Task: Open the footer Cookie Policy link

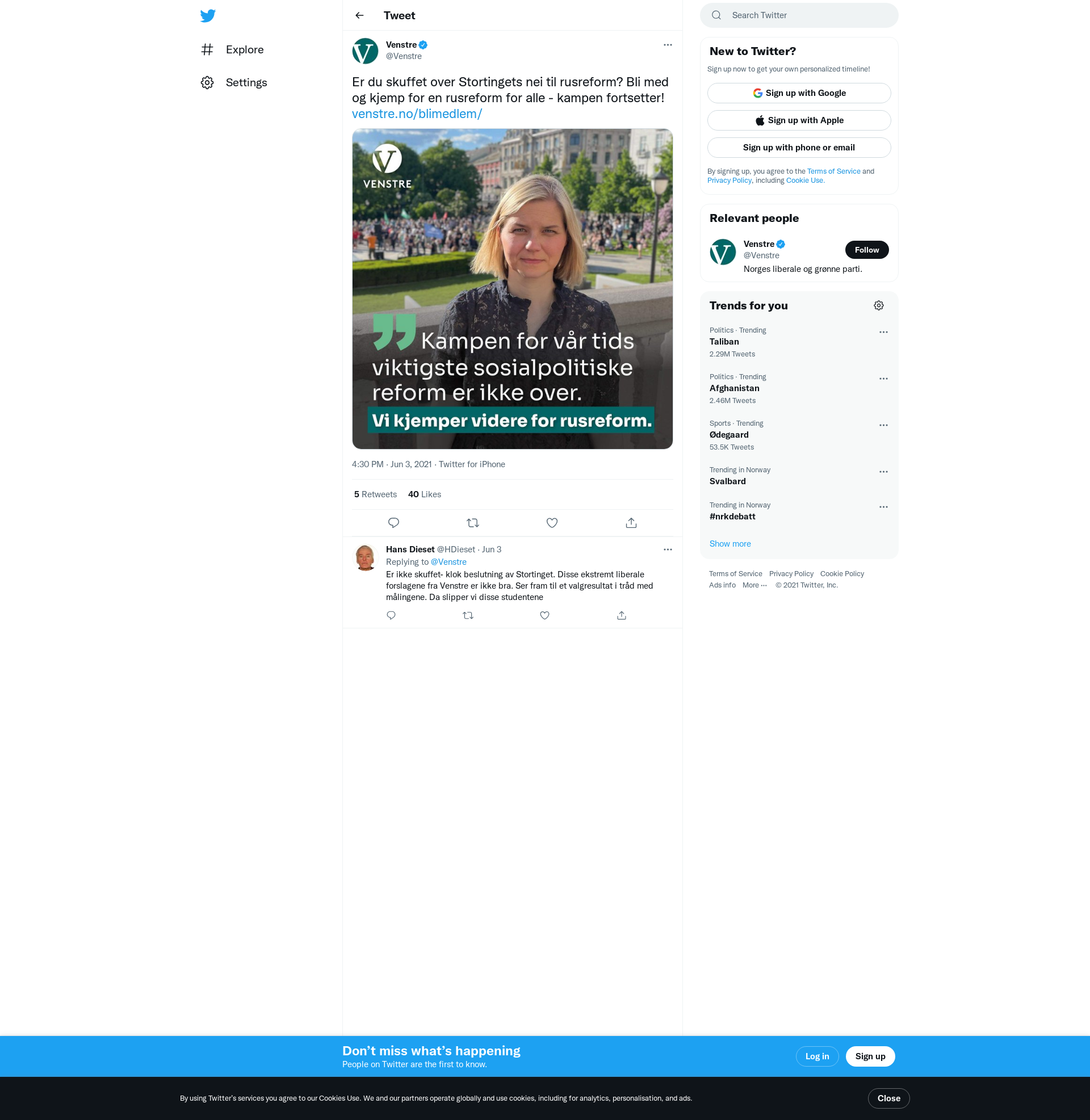Action: pyautogui.click(x=841, y=574)
